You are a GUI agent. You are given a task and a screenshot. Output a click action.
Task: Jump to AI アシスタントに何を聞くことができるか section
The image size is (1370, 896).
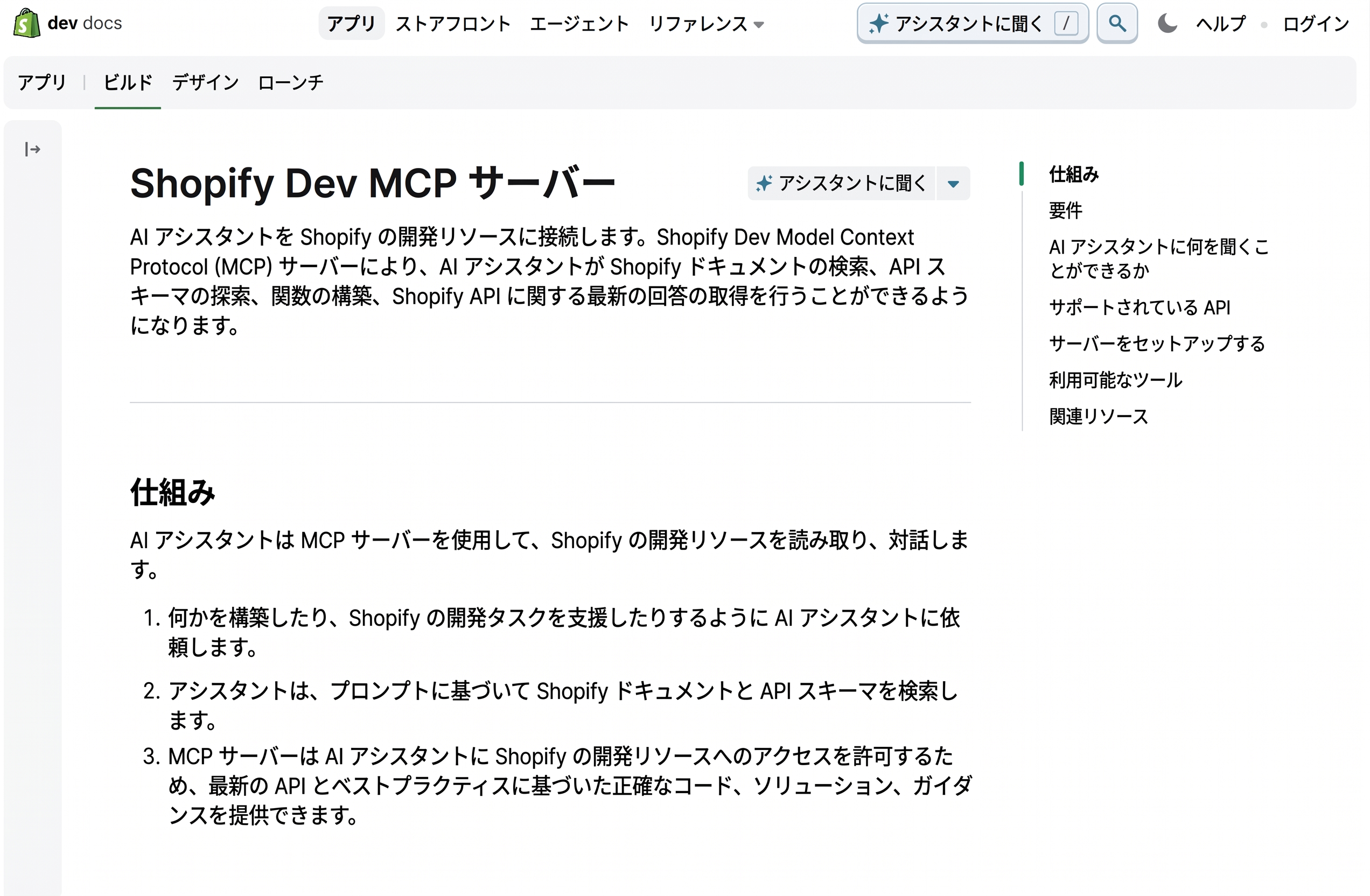(1158, 258)
